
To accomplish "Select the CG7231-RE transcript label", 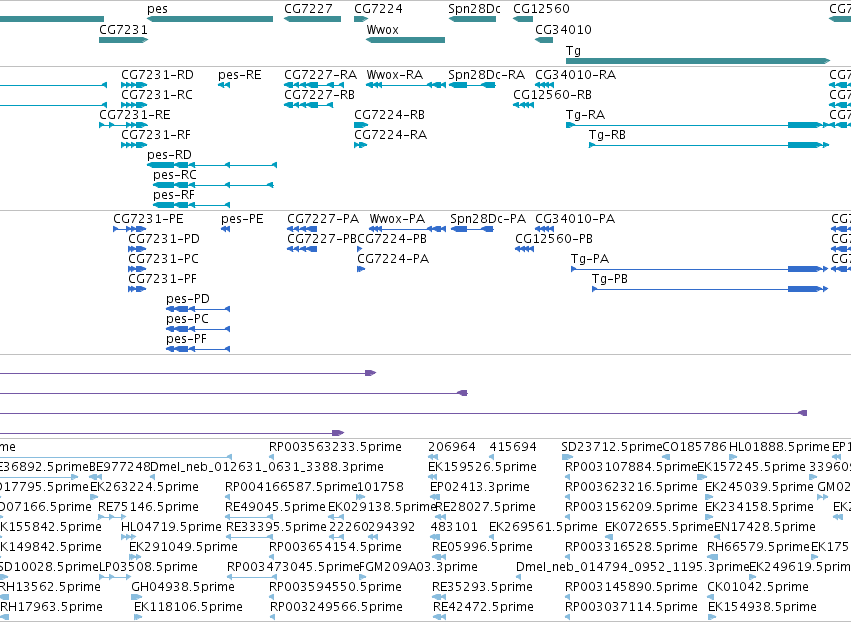I will pos(135,115).
